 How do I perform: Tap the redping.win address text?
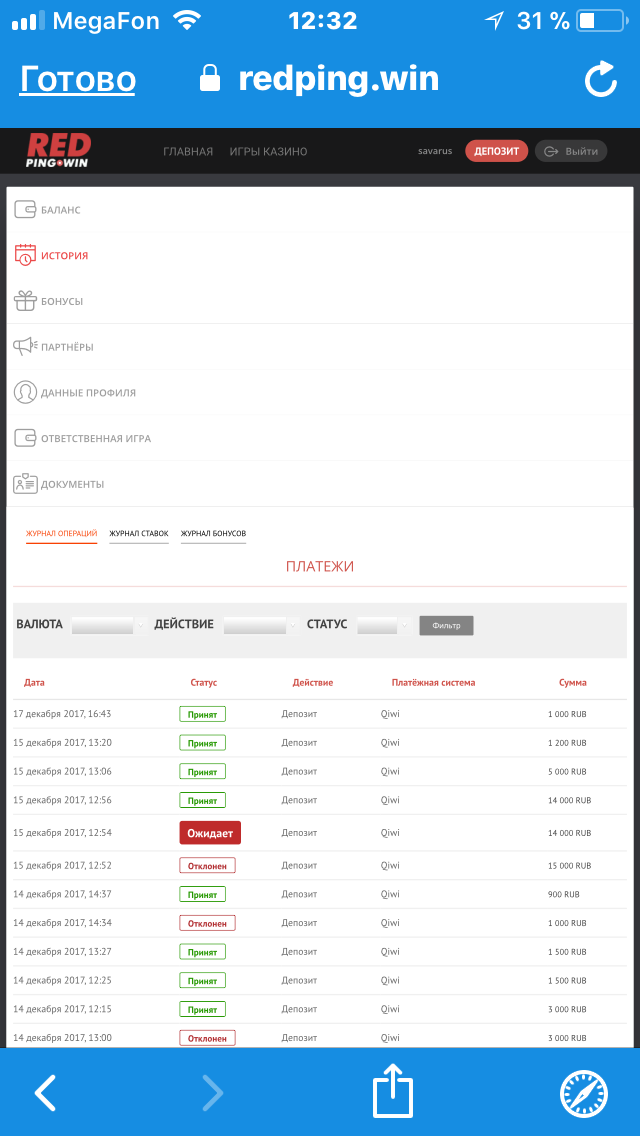tap(338, 79)
